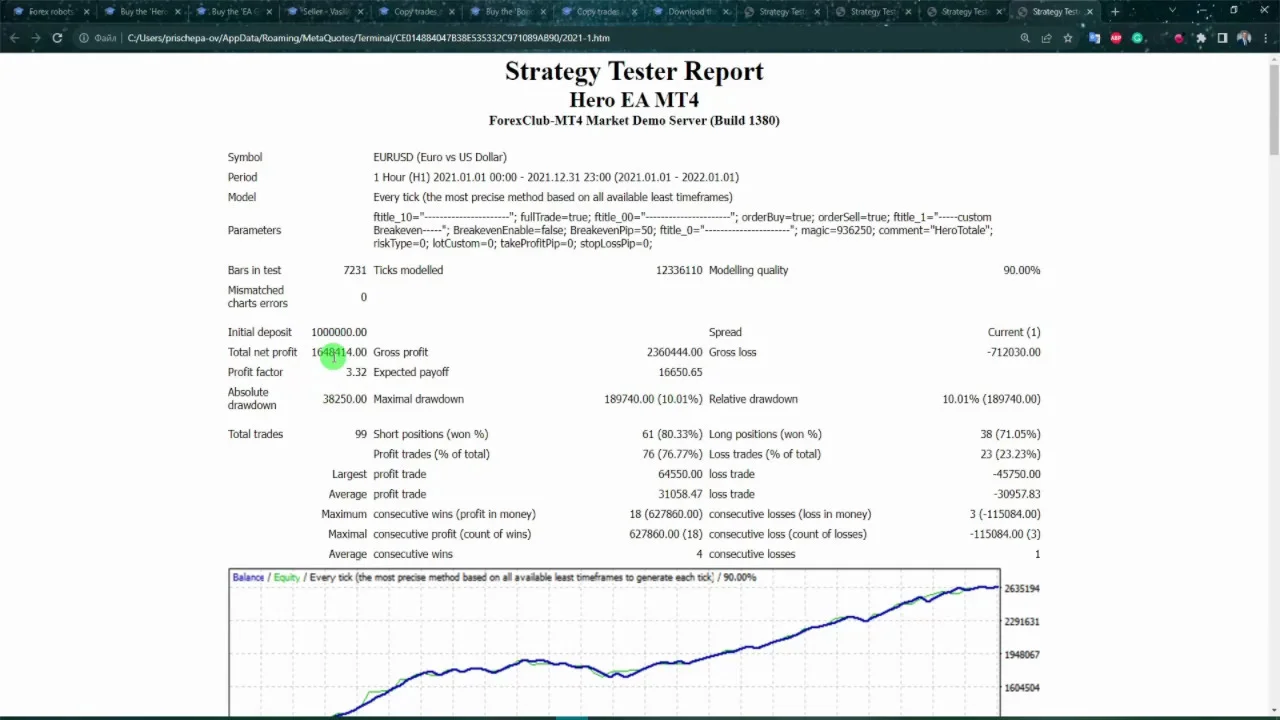Click Modelling quality value 90.00%
The image size is (1280, 720).
[1022, 270]
